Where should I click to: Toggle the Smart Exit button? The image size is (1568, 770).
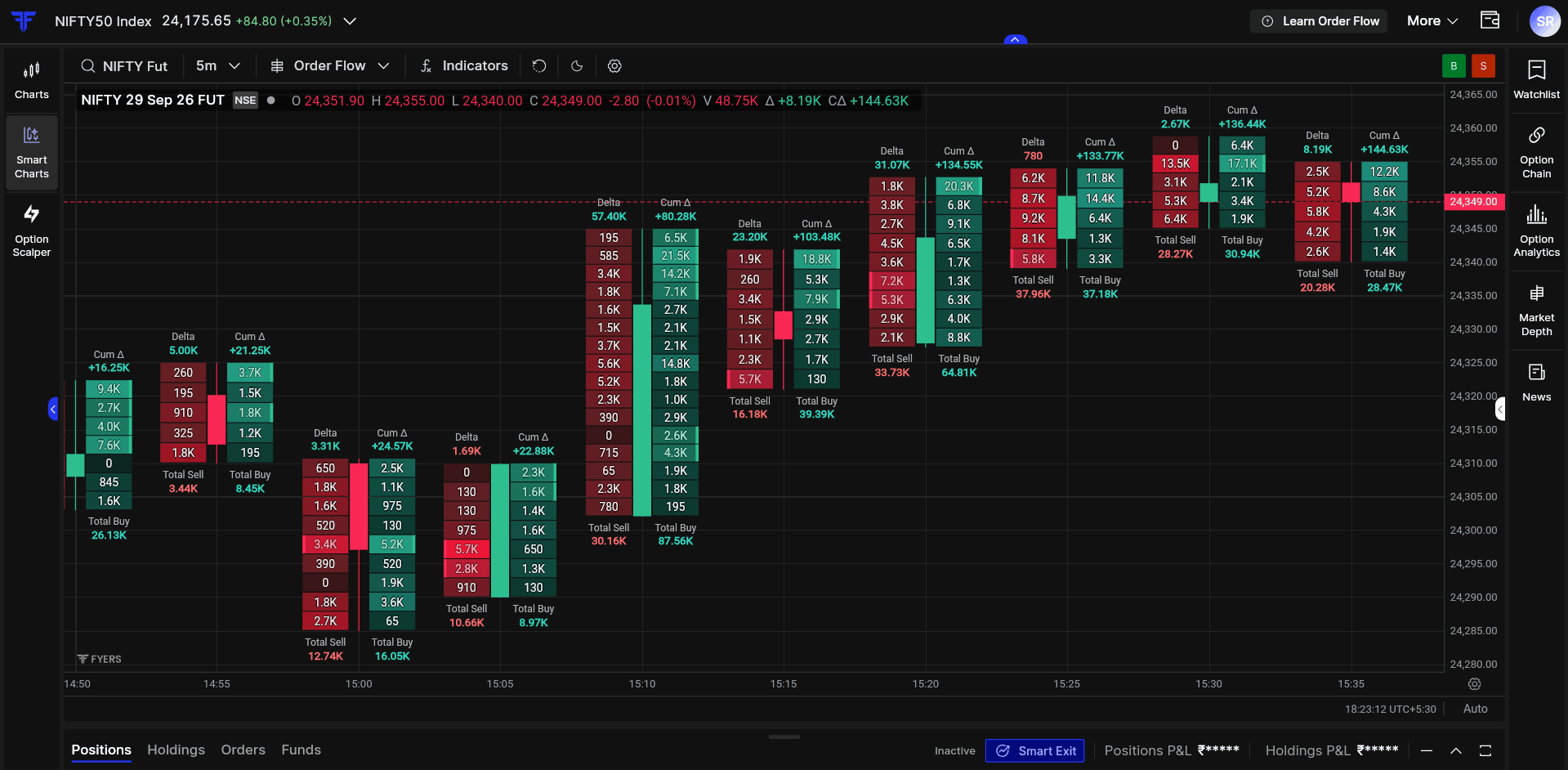pyautogui.click(x=1034, y=750)
